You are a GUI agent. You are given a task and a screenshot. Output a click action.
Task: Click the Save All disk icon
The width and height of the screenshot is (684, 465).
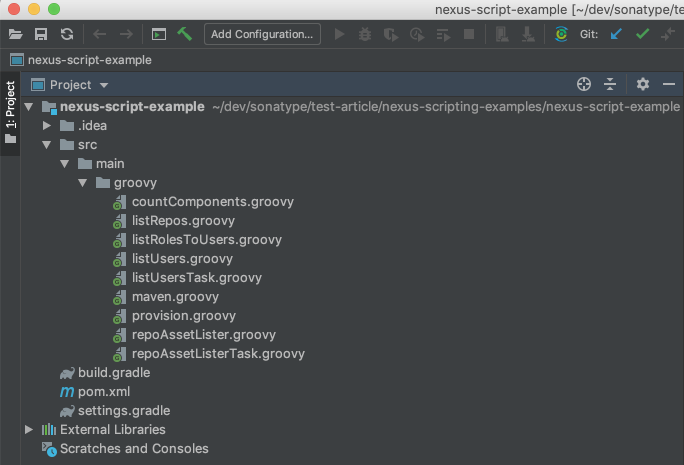pyautogui.click(x=41, y=34)
